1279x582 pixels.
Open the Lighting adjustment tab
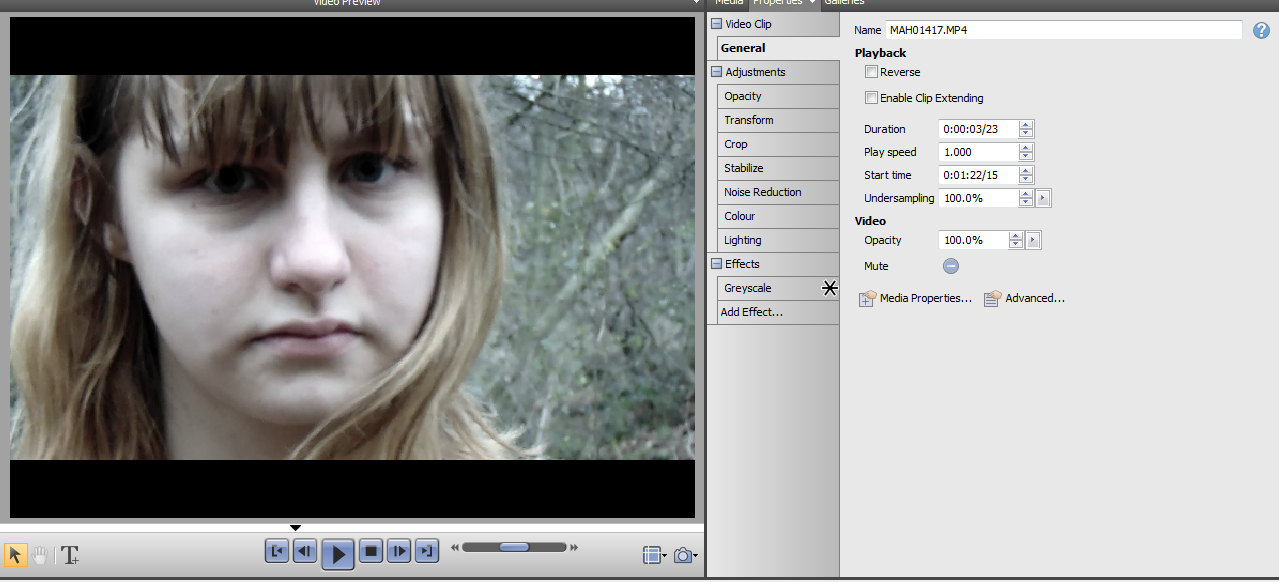click(778, 240)
